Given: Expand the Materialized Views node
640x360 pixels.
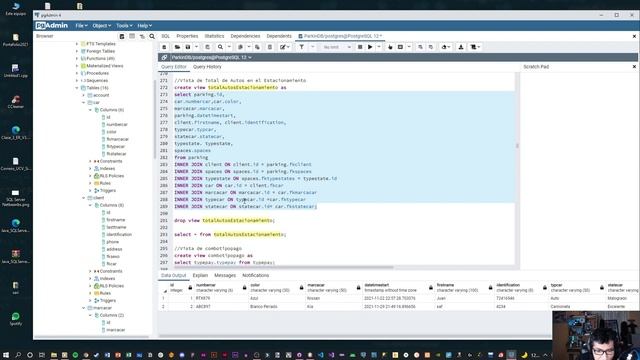Looking at the screenshot, I should (x=77, y=66).
